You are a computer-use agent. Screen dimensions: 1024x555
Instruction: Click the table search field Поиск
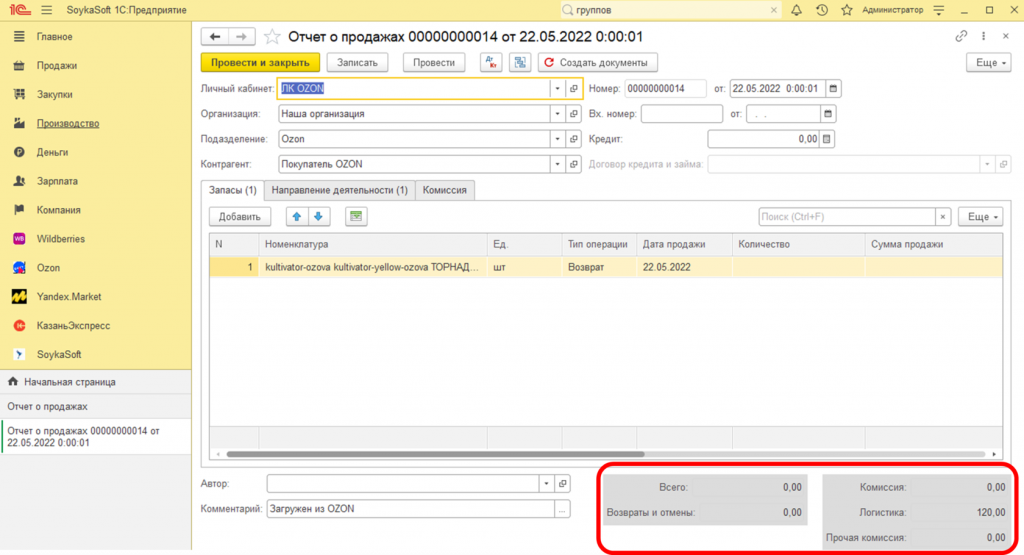point(846,216)
